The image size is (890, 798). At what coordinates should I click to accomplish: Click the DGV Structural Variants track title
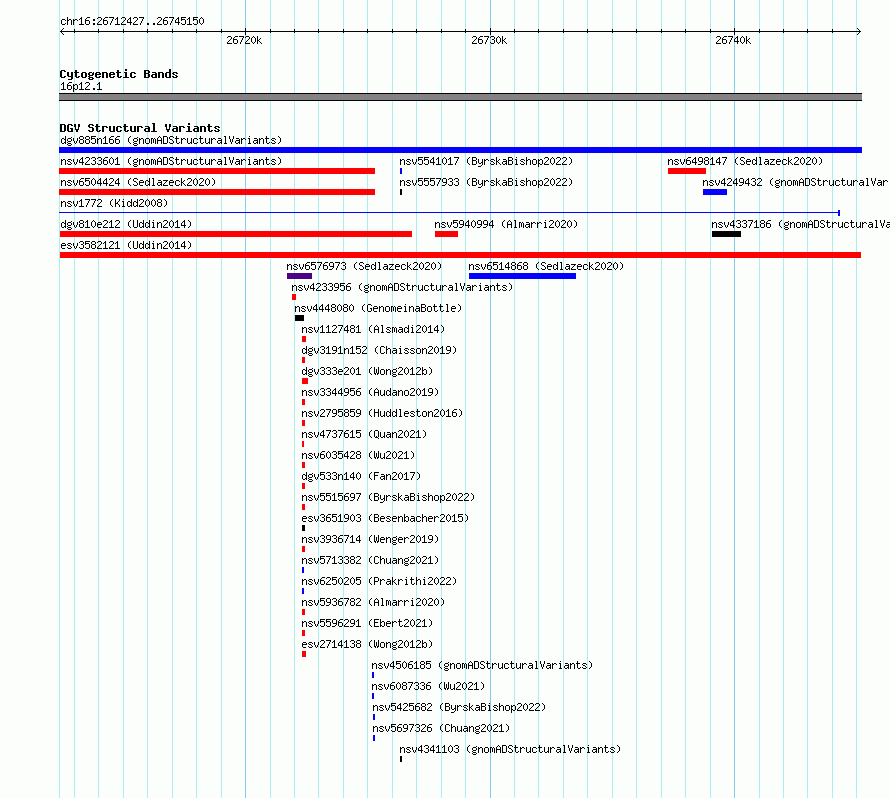[x=140, y=128]
